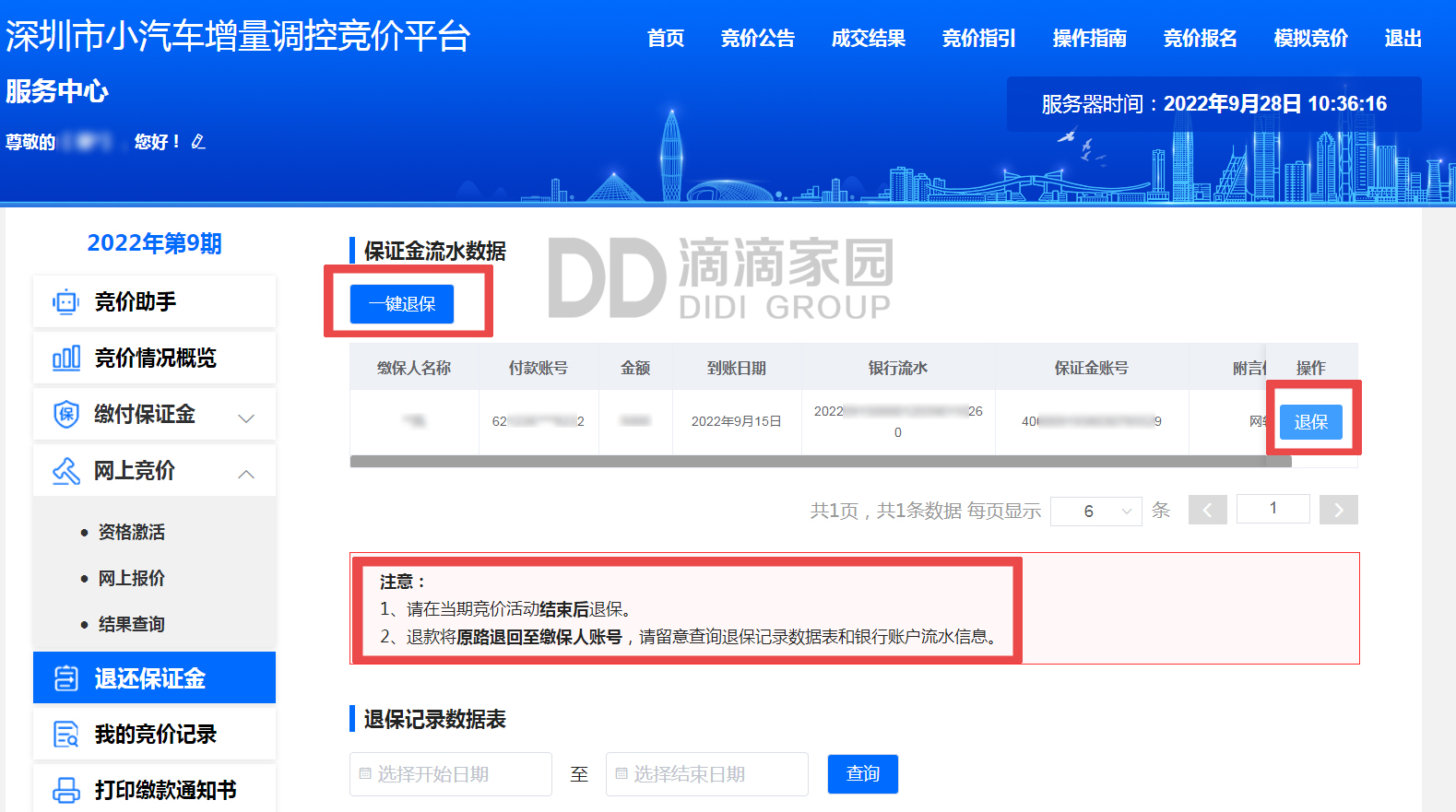The width and height of the screenshot is (1456, 812).
Task: Click the 退保记录数据表 section heading
Action: pos(435,719)
